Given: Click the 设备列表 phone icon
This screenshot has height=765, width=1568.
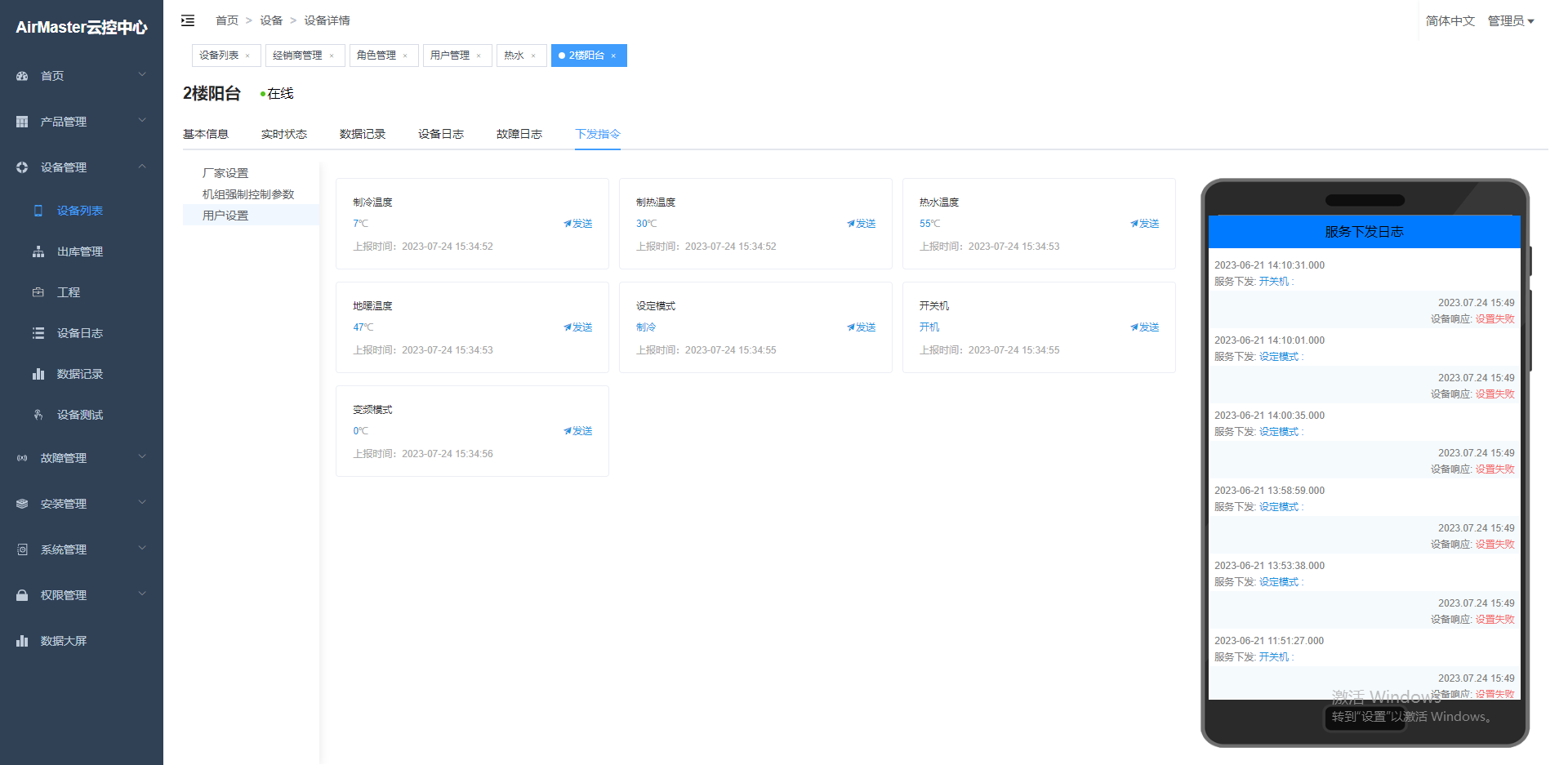Looking at the screenshot, I should [x=38, y=211].
